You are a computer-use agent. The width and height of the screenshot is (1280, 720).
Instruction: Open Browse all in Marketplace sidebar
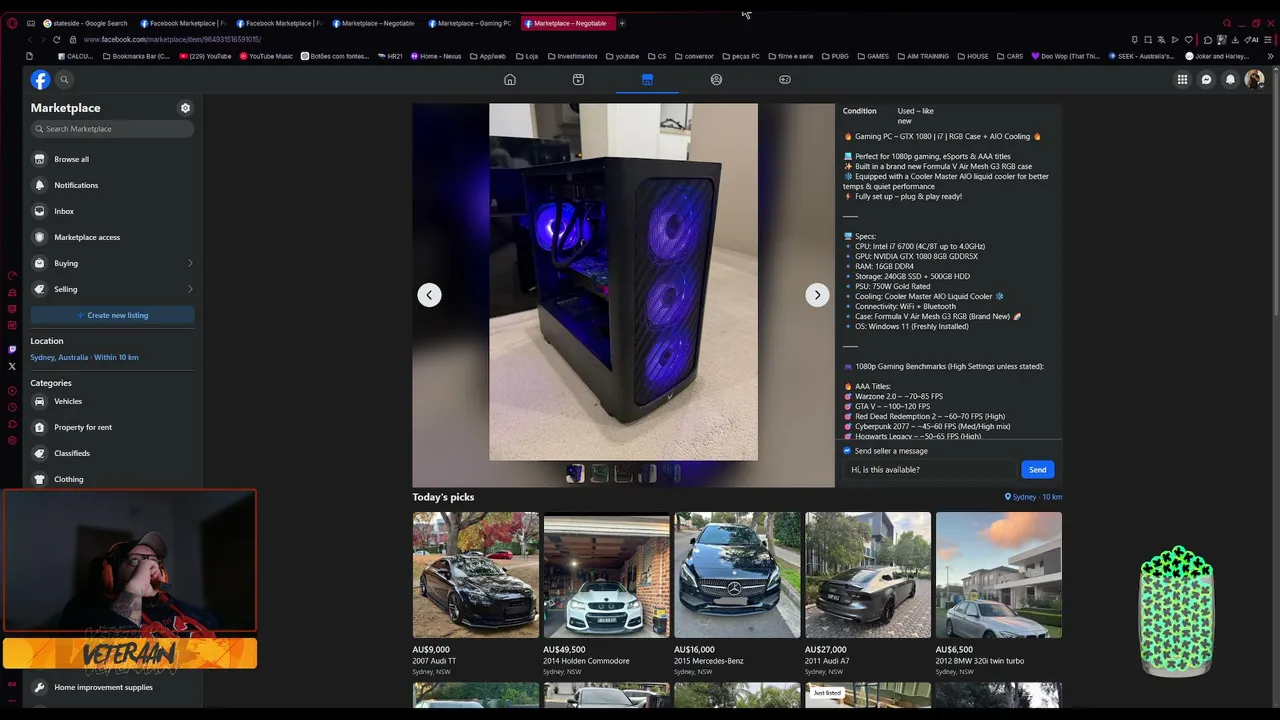[112, 159]
